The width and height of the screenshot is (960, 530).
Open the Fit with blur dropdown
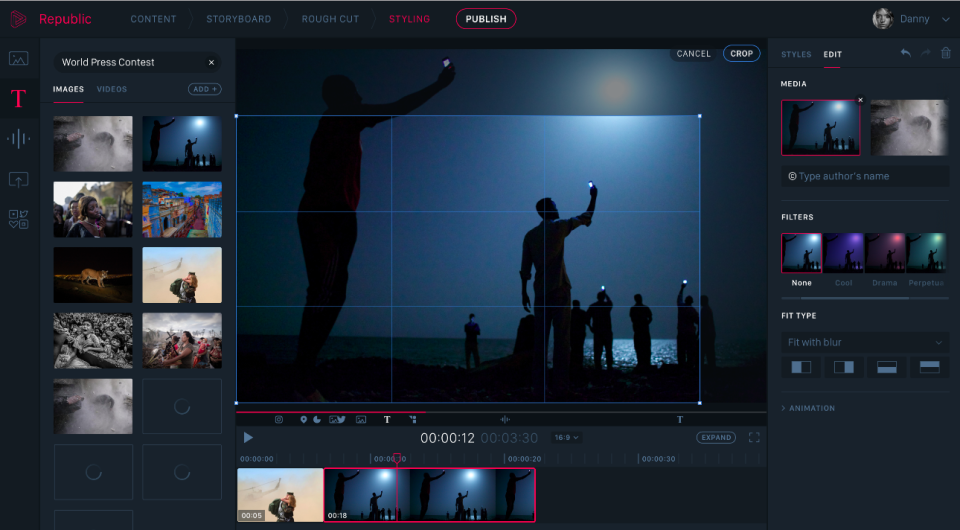coord(865,342)
